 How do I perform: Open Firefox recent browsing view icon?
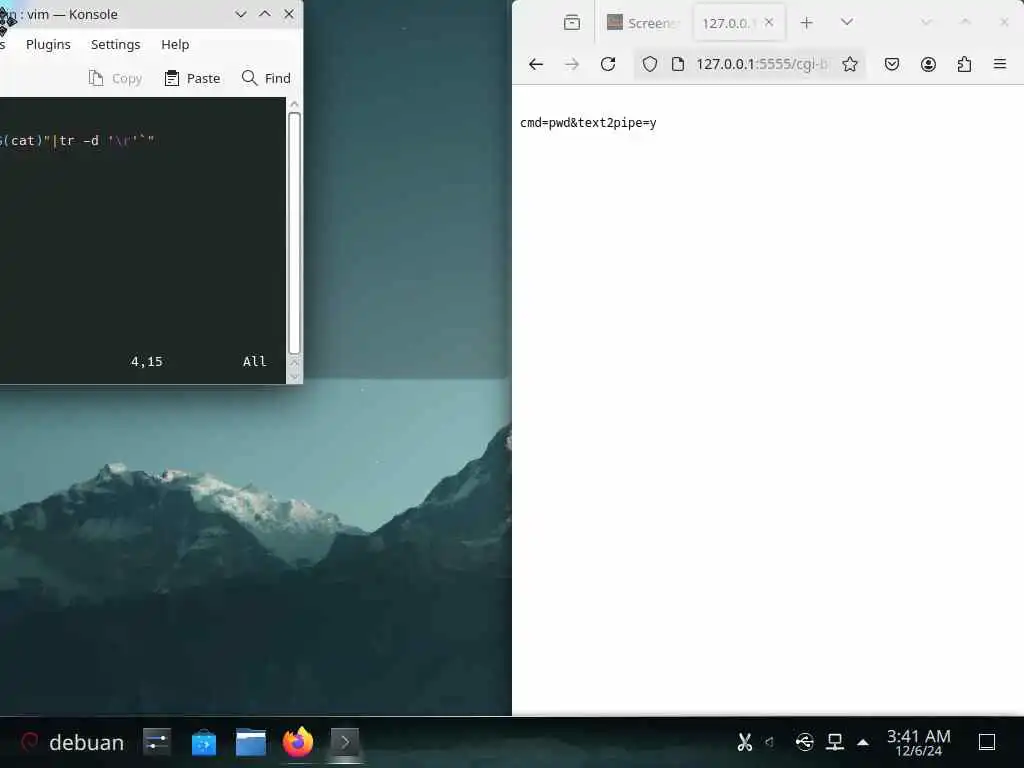572,23
